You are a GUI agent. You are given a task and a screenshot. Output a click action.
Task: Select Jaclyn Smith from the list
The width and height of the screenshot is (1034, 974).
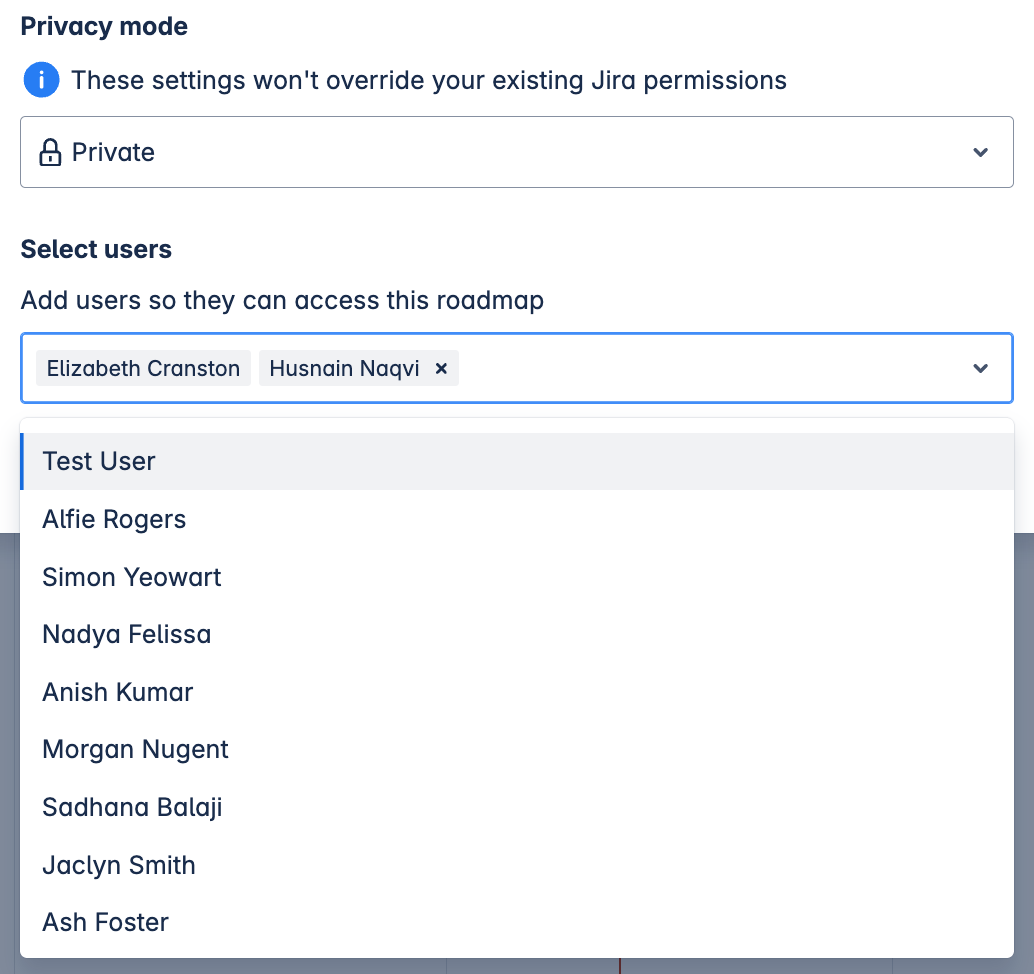coord(119,865)
